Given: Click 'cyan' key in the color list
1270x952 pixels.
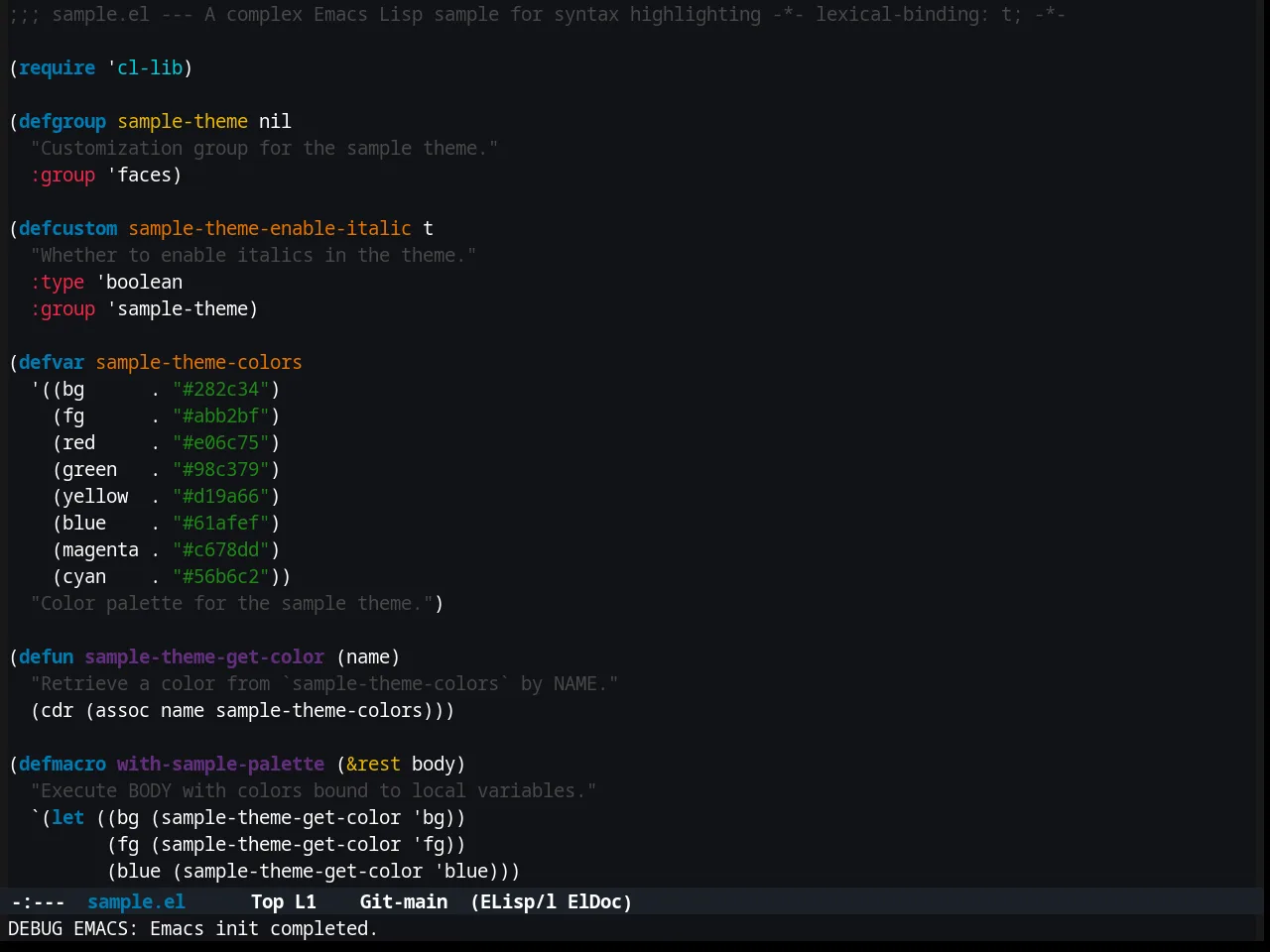Looking at the screenshot, I should (x=84, y=576).
